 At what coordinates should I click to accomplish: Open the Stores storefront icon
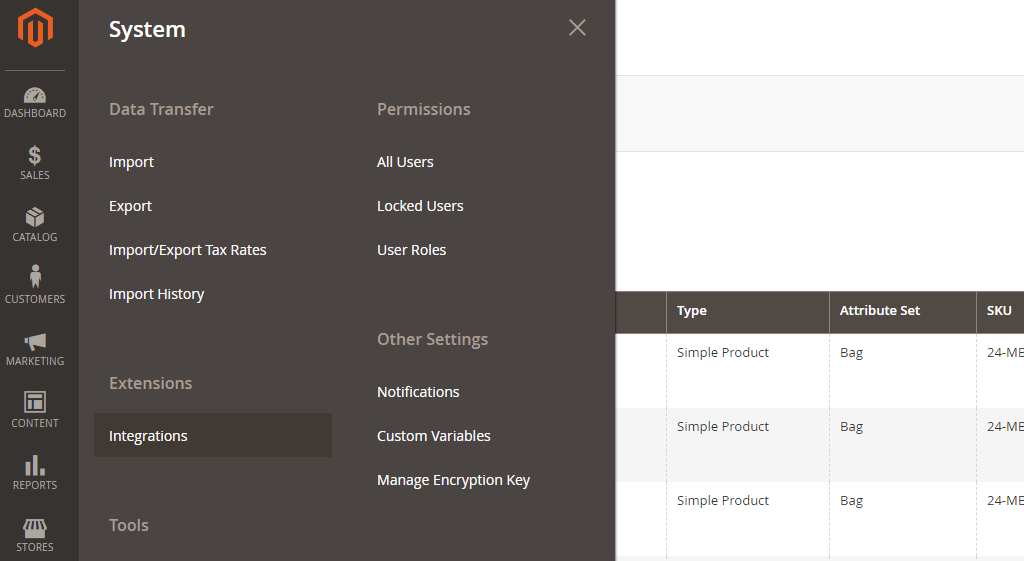[x=35, y=528]
